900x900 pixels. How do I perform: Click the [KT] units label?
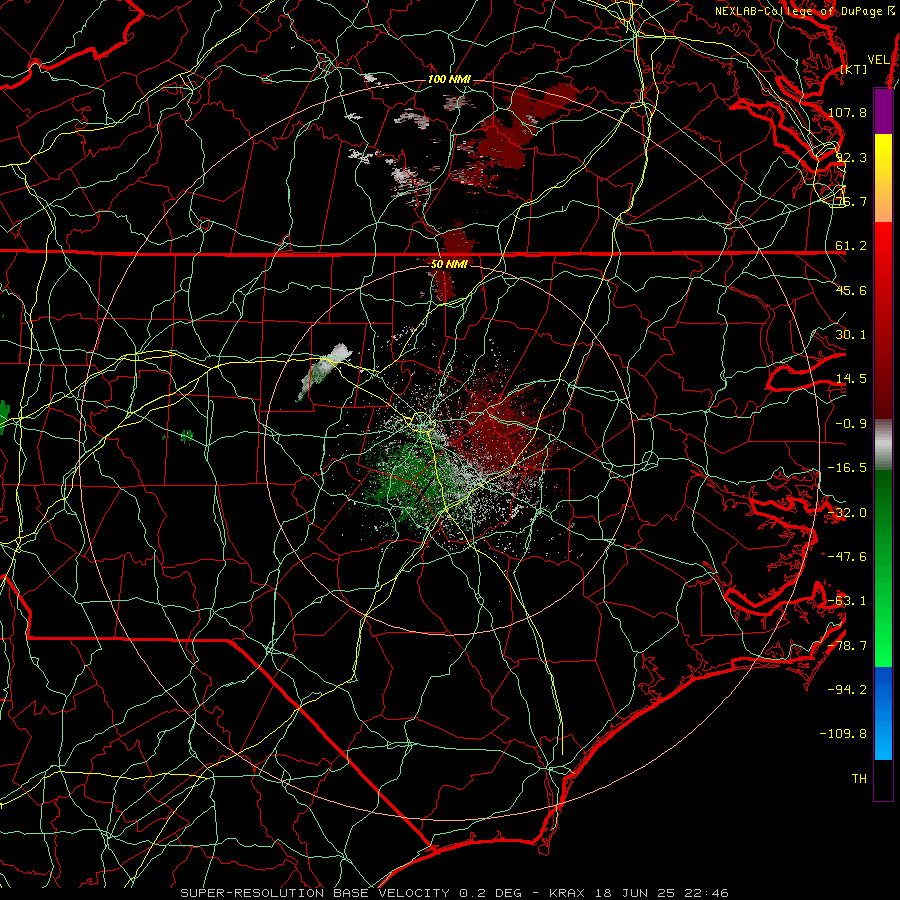[x=854, y=69]
